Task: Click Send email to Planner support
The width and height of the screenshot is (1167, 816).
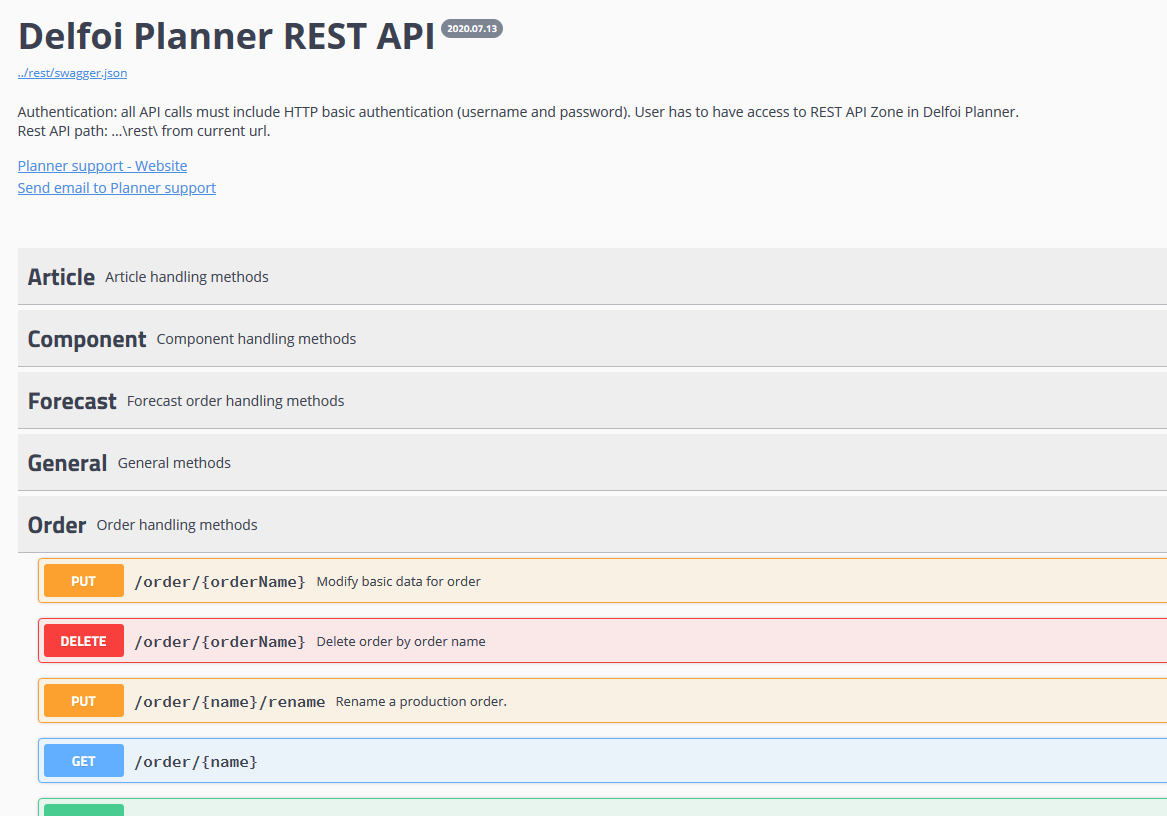Action: 116,188
